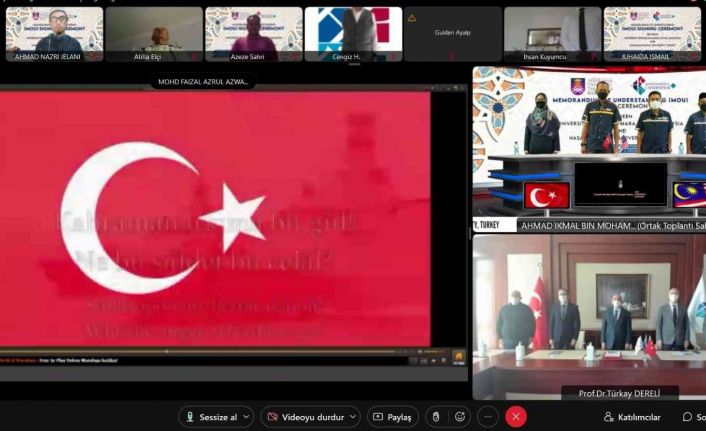Open the emoji reactions icon
706x431 pixels.
coord(461,416)
